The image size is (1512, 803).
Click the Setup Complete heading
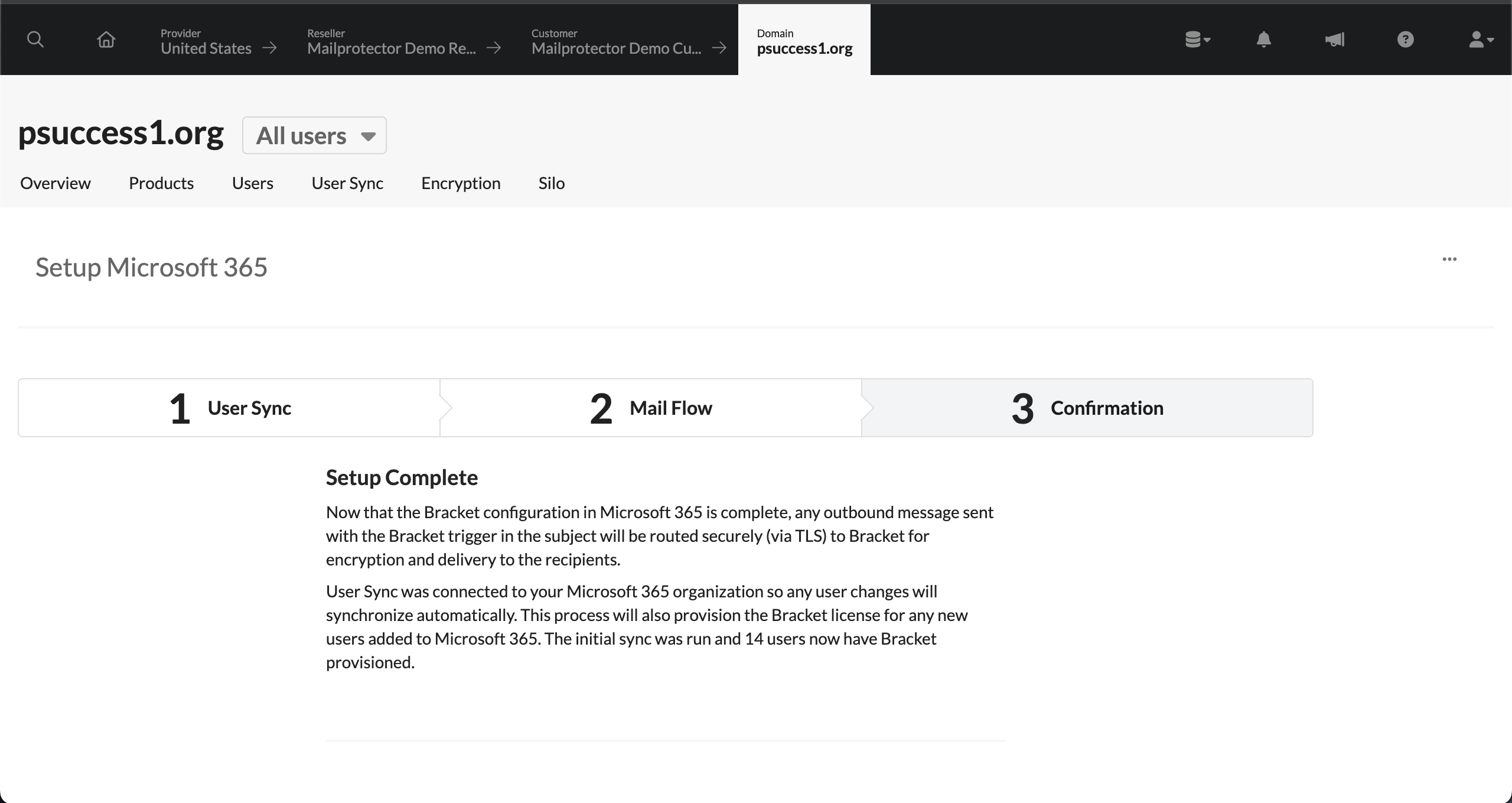402,477
